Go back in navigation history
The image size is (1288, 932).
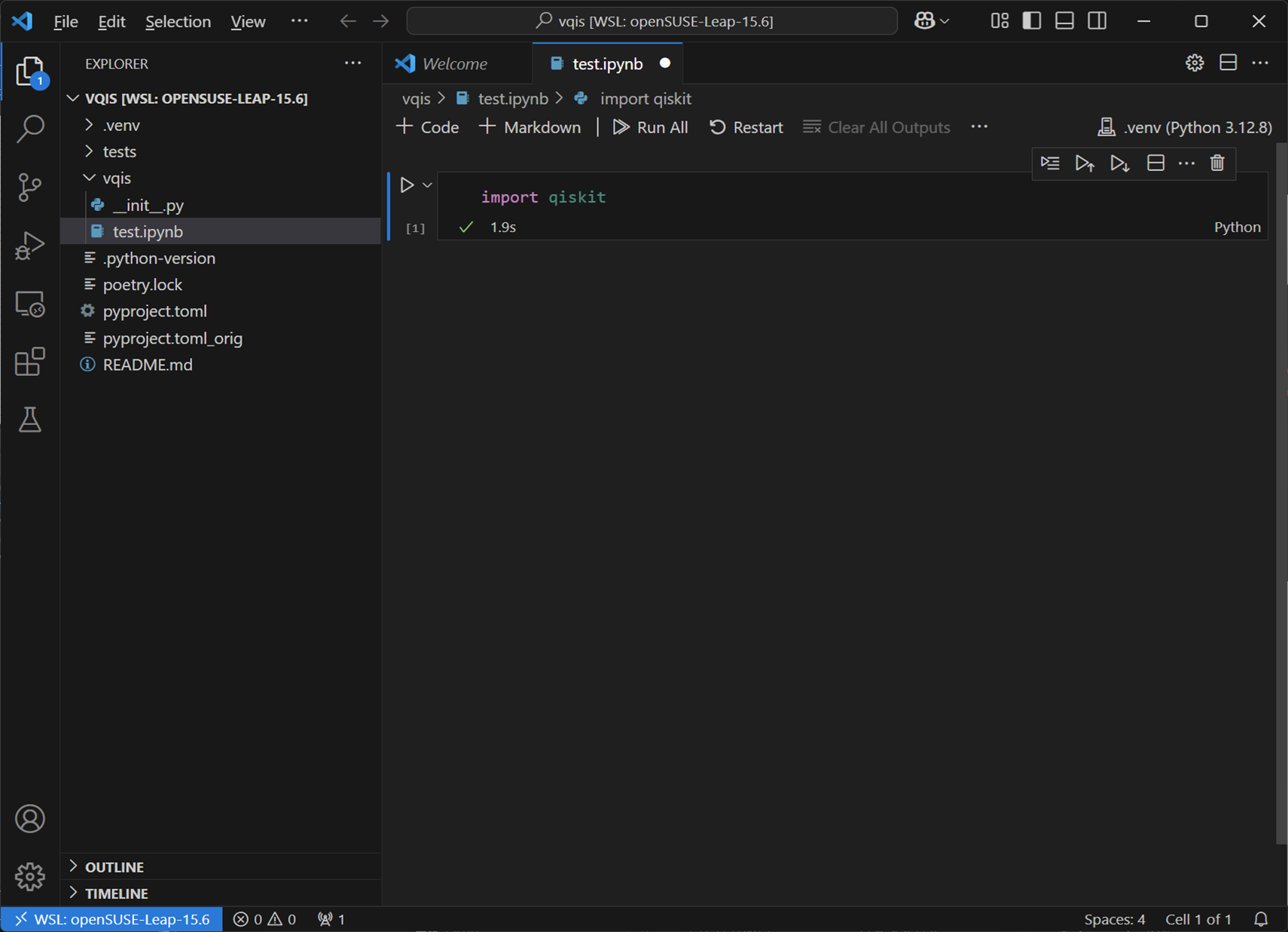pyautogui.click(x=348, y=21)
